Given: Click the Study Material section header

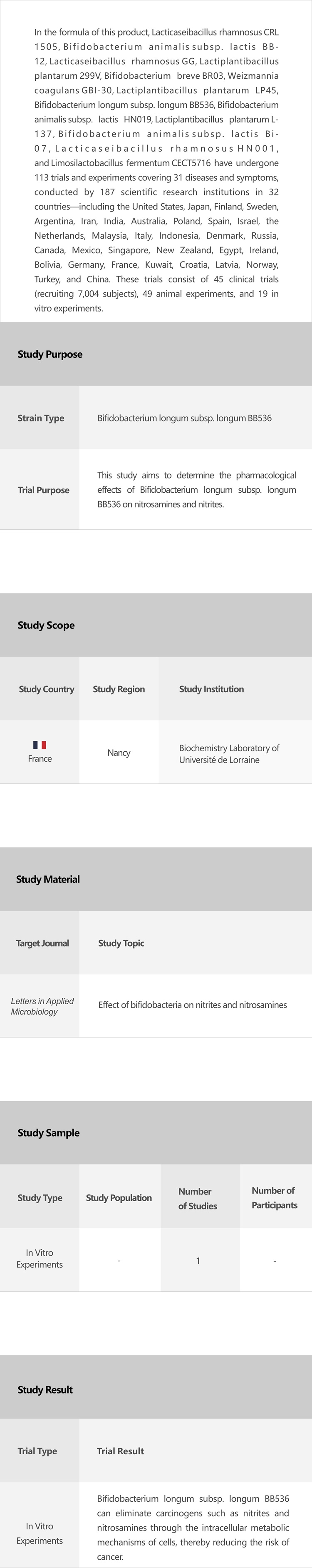Looking at the screenshot, I should coord(48,879).
